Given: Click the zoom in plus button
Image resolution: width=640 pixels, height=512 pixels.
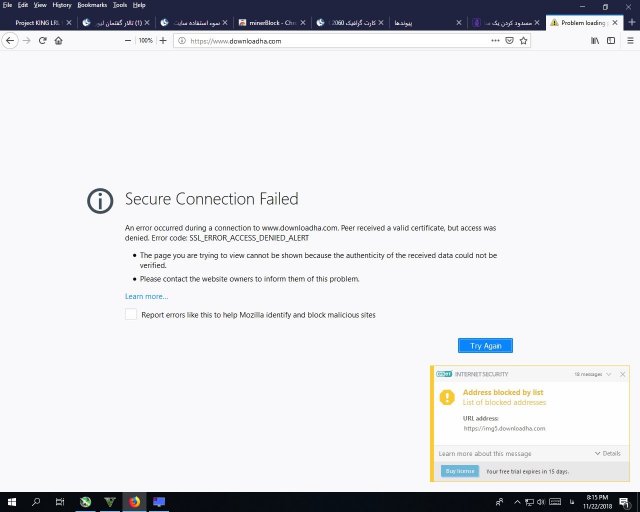Looking at the screenshot, I should coord(163,40).
